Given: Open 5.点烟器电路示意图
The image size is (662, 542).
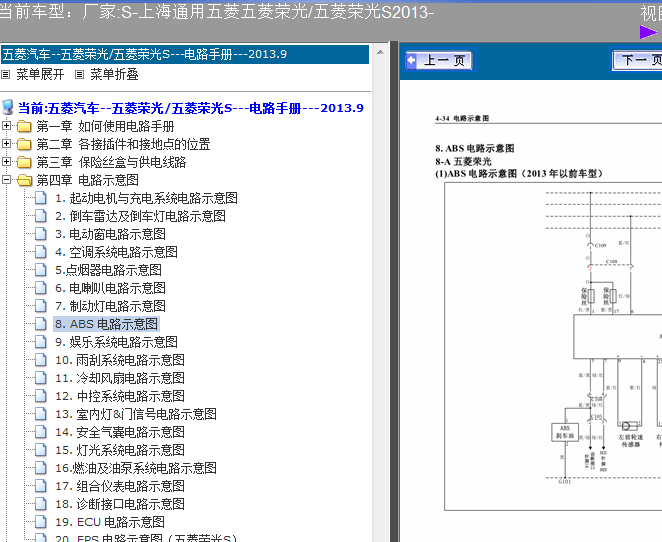Looking at the screenshot, I should [108, 270].
